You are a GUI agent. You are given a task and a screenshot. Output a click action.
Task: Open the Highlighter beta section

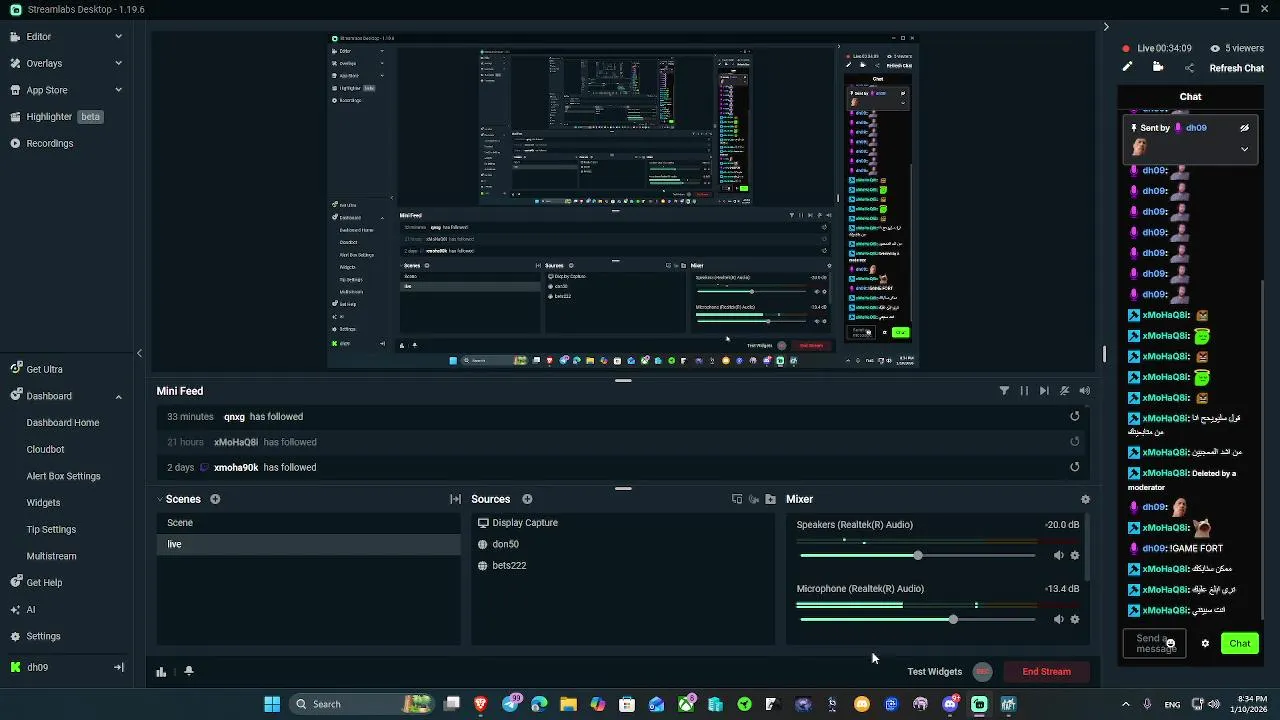55,117
